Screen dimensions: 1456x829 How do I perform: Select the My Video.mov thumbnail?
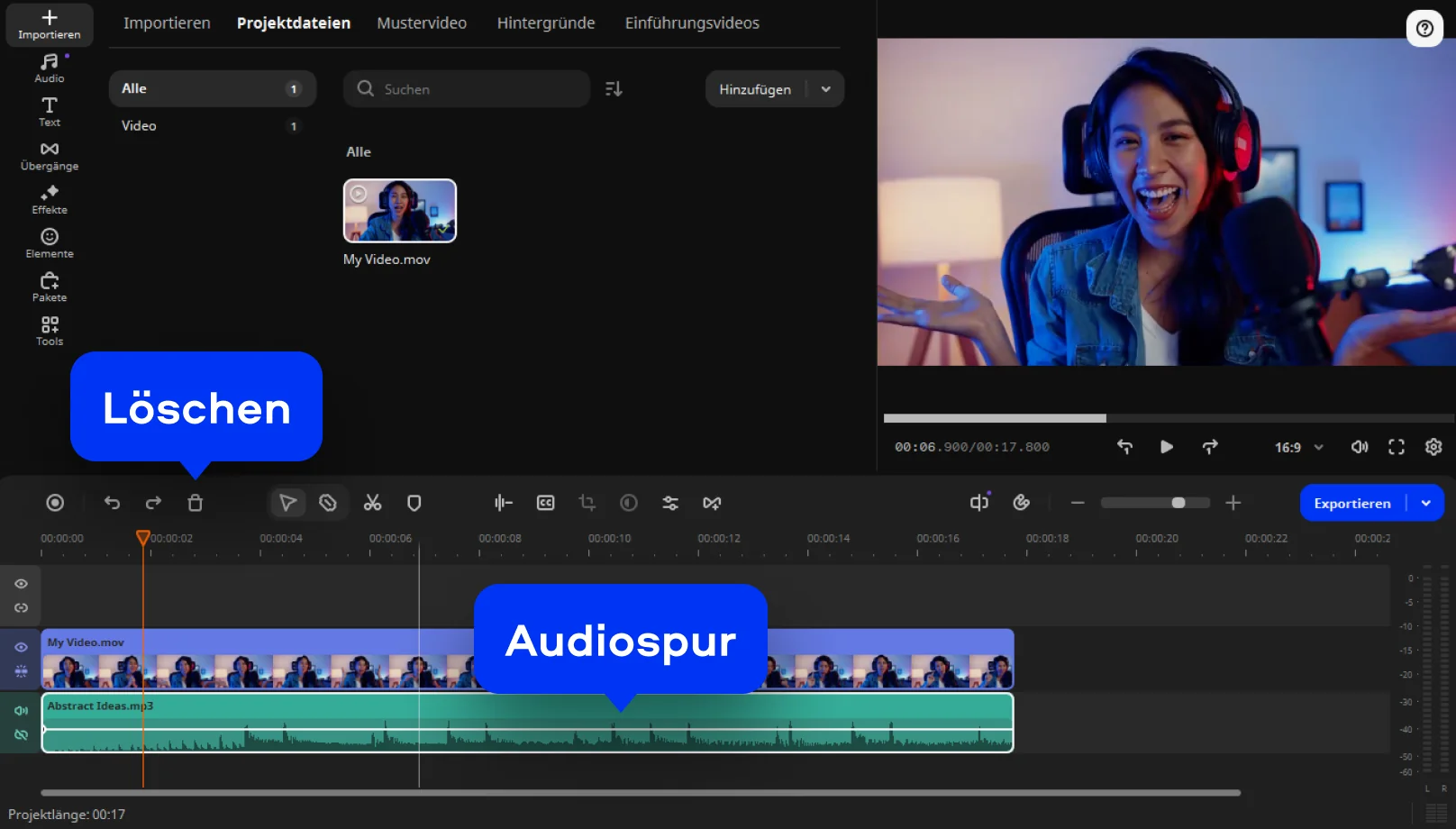pyautogui.click(x=400, y=211)
